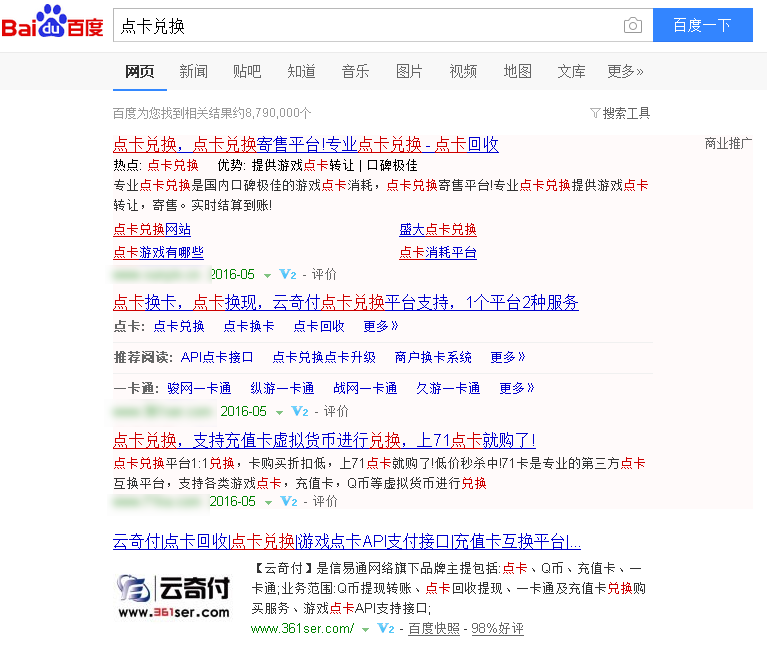767x652 pixels.
Task: Click V2 badge of second ad result
Action: point(299,411)
